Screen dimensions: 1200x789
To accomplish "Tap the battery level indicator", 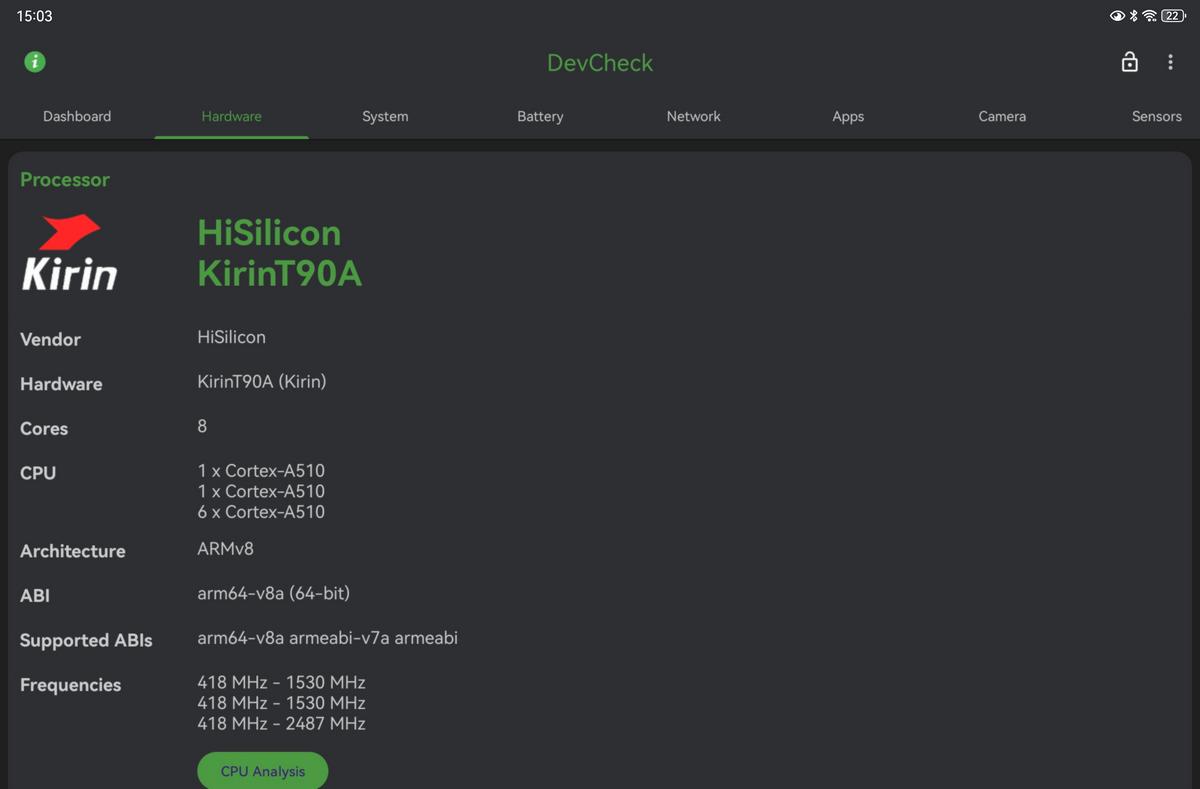I will [1173, 16].
